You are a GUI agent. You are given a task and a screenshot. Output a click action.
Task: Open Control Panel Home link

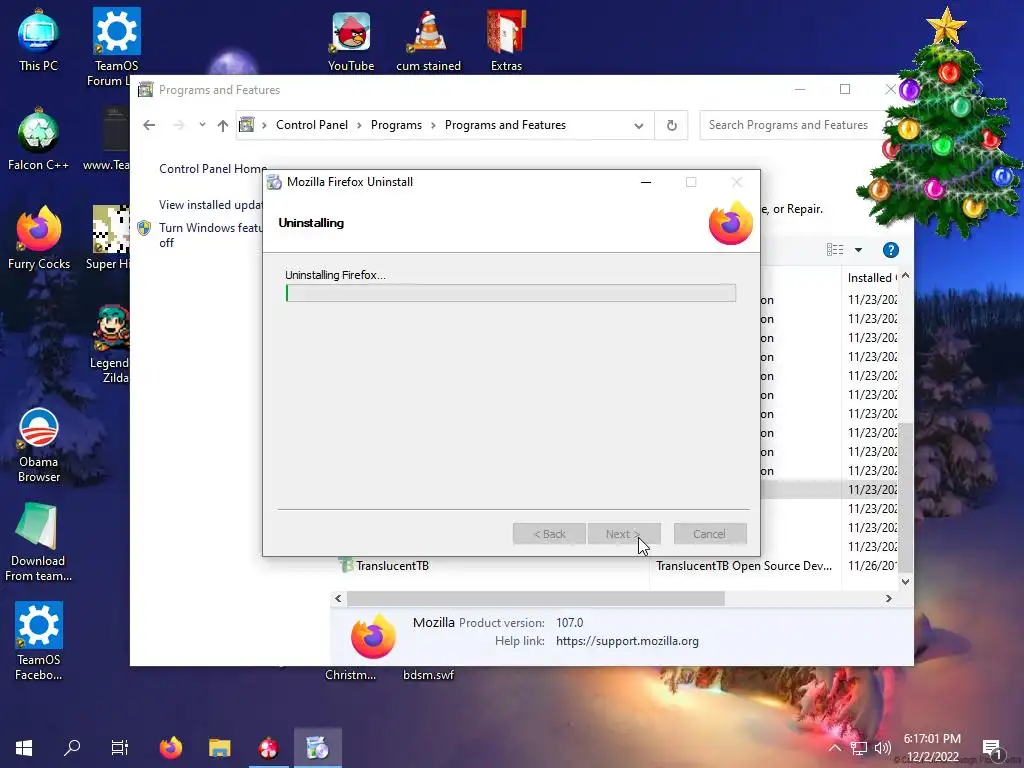tap(213, 168)
